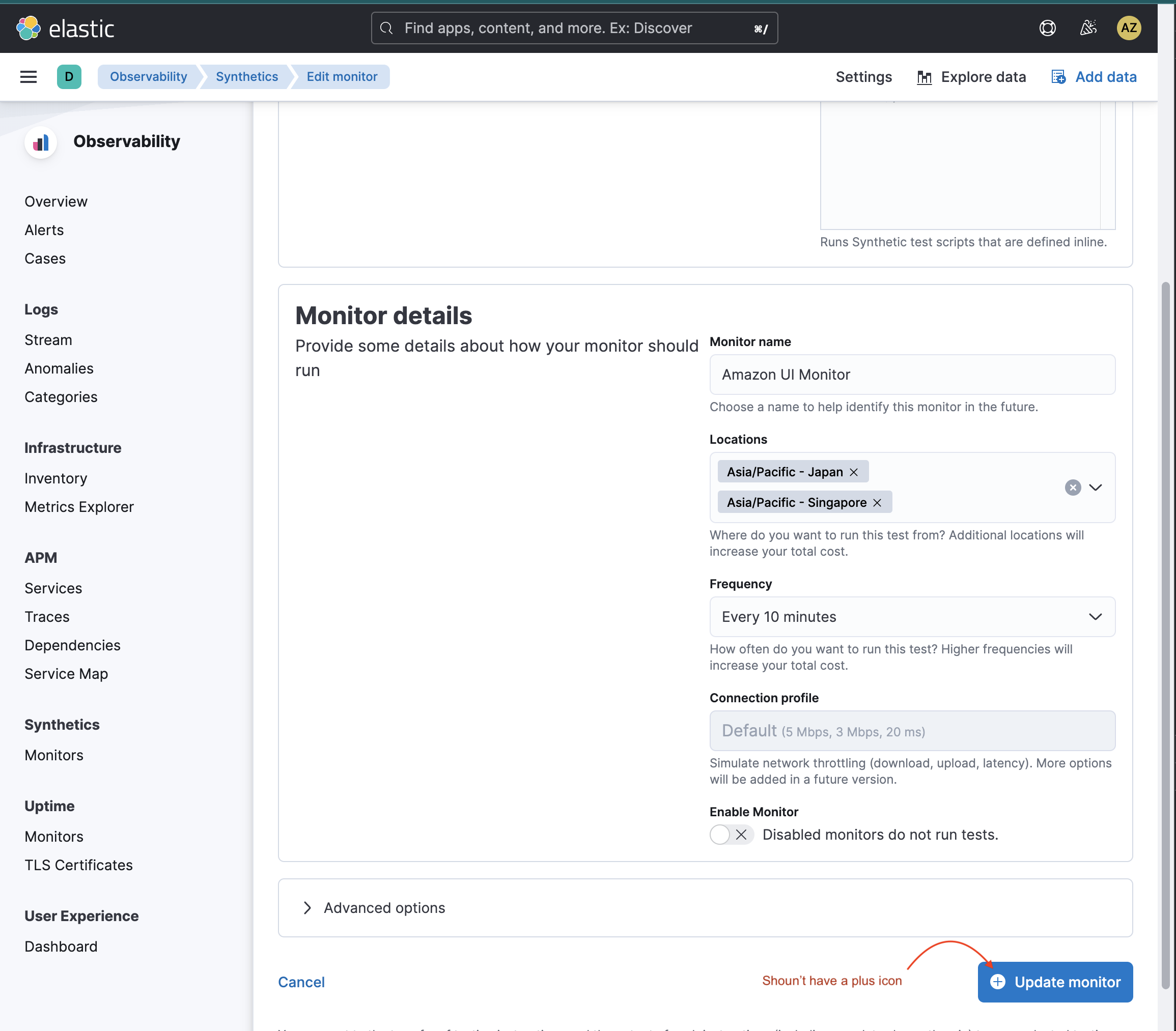Go to Synthetics in the breadcrumb
This screenshot has width=1176, height=1031.
(246, 76)
